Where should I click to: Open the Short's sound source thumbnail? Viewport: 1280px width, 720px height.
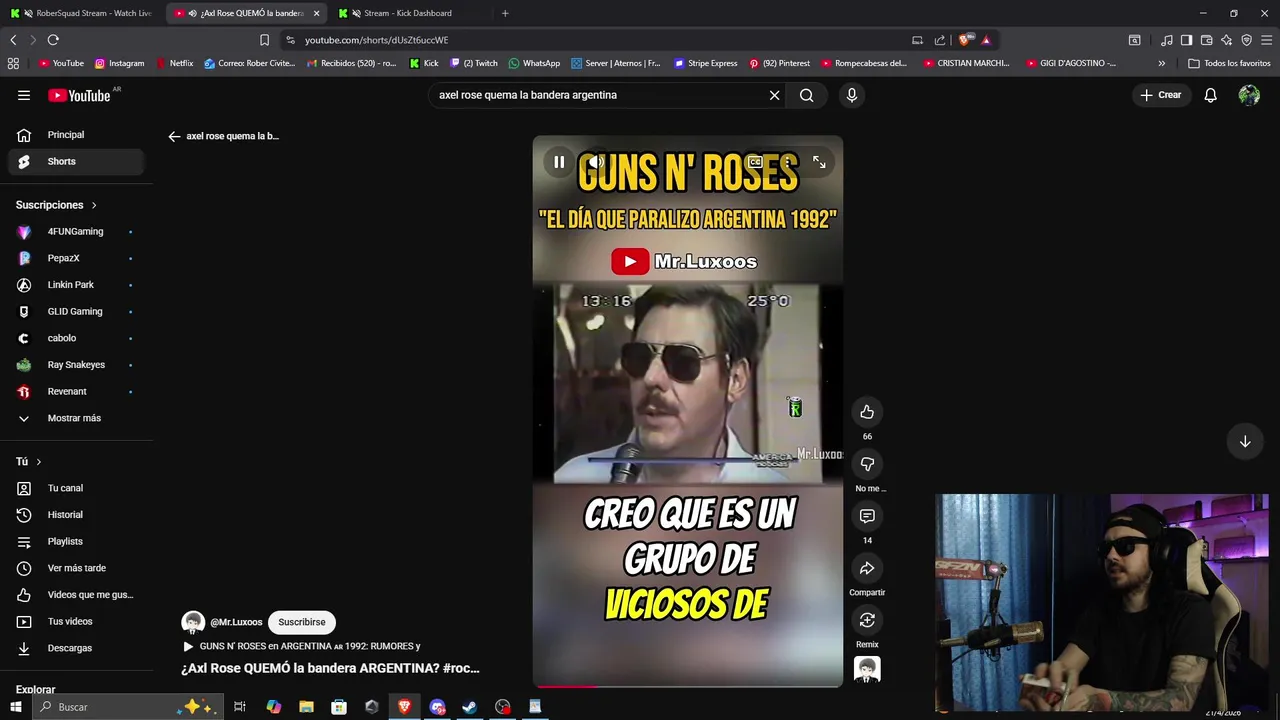867,669
